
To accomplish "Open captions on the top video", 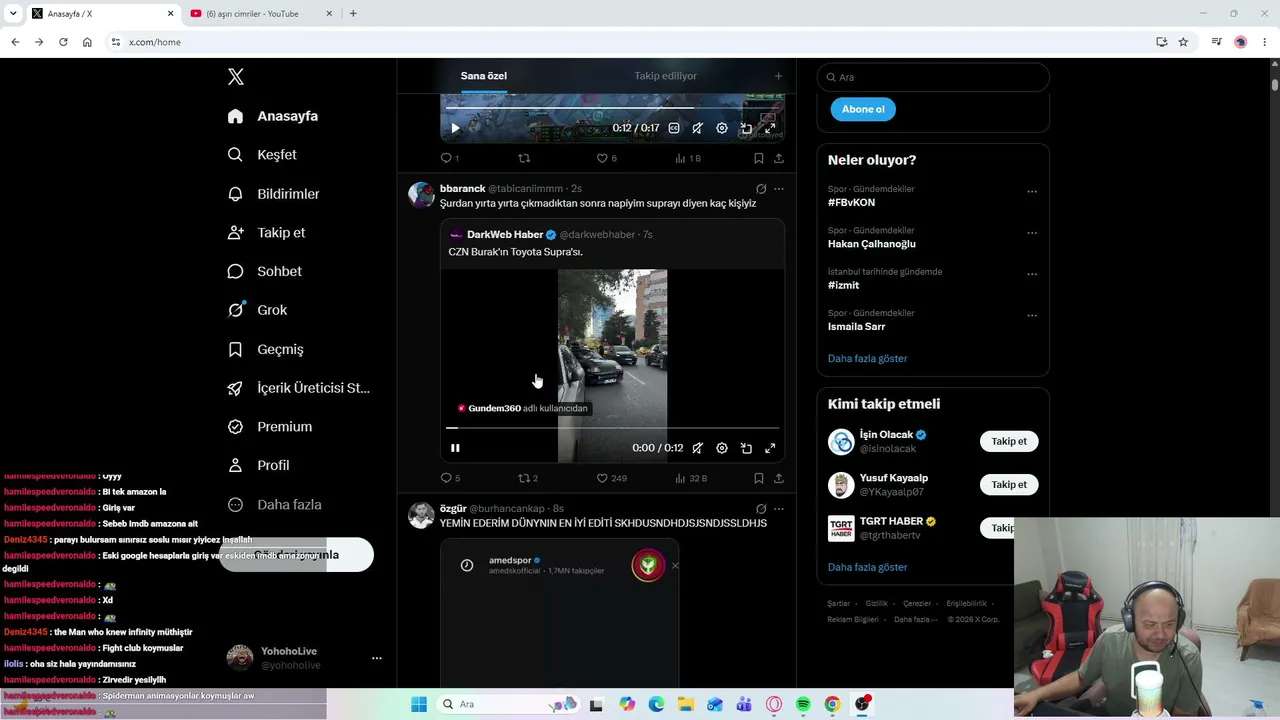I will (x=674, y=128).
